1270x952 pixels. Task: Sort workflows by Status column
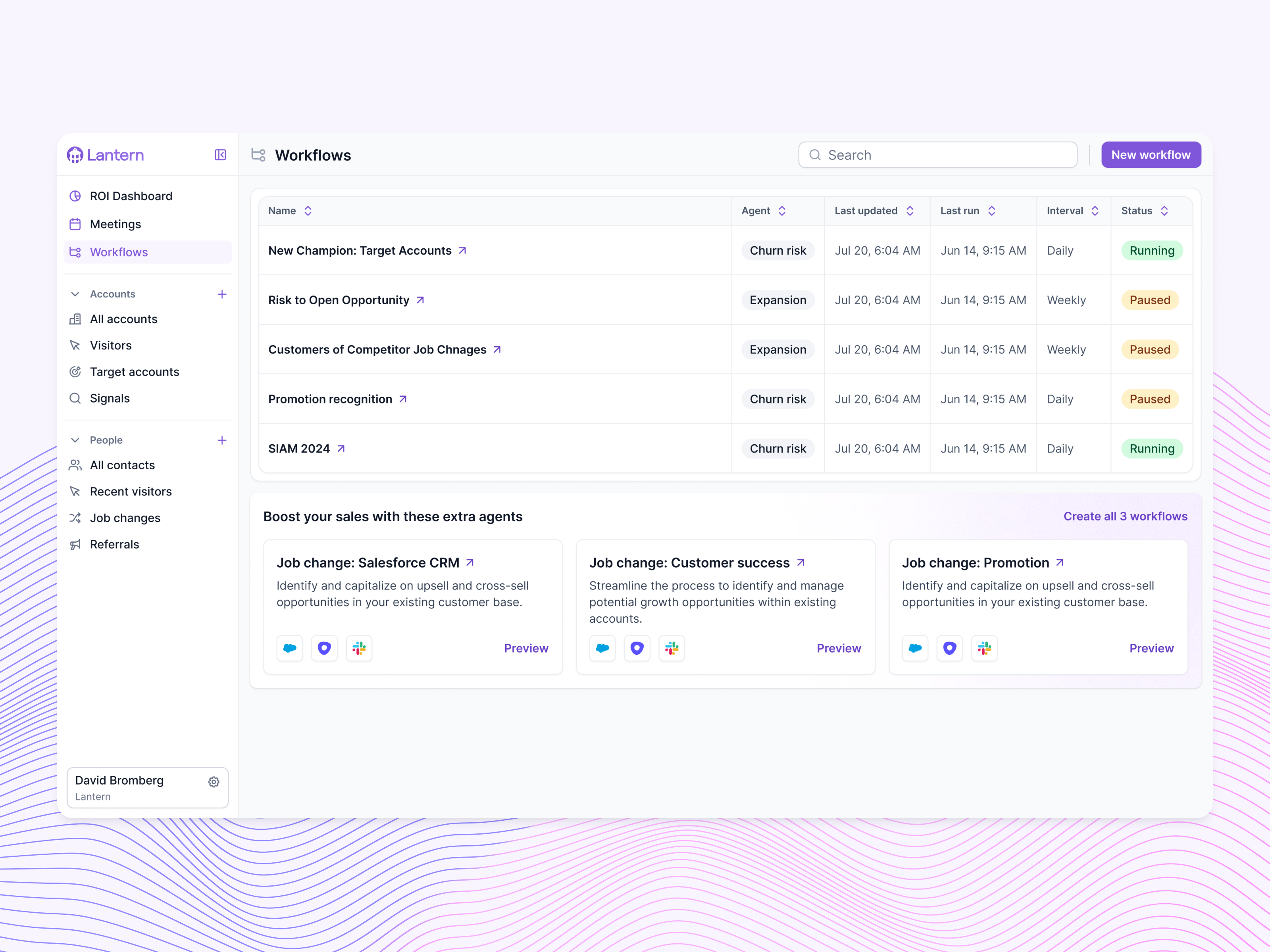(x=1164, y=211)
